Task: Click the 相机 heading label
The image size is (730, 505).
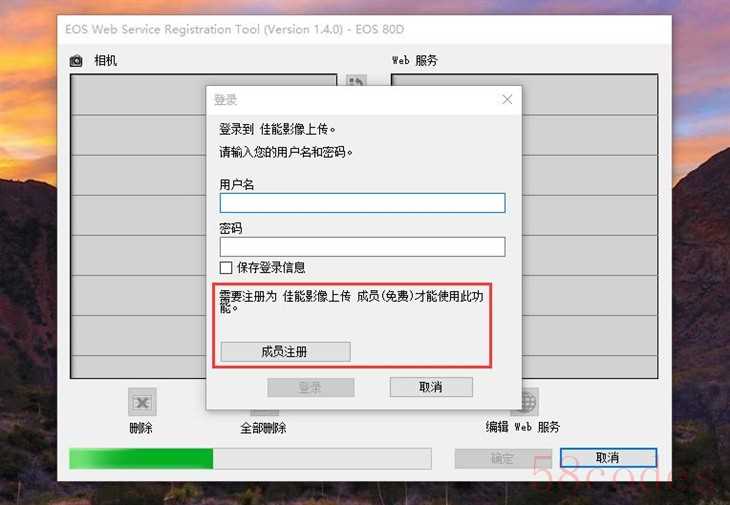Action: coord(105,60)
